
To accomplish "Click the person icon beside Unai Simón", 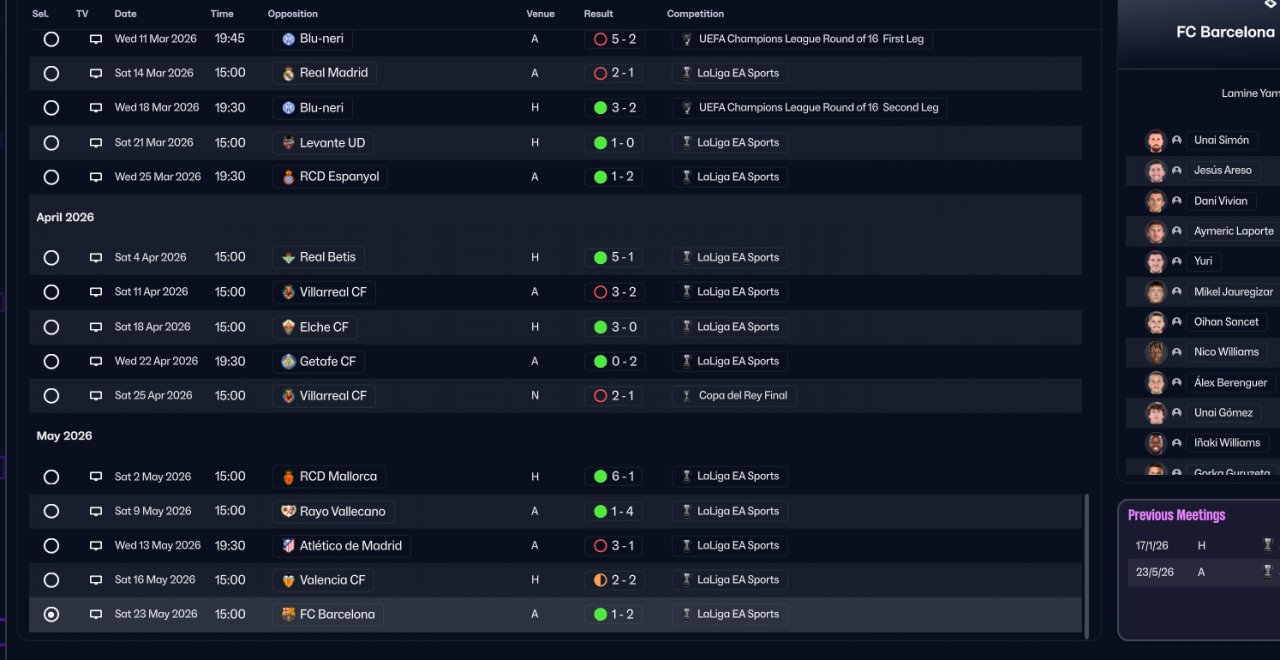I will (x=1177, y=141).
